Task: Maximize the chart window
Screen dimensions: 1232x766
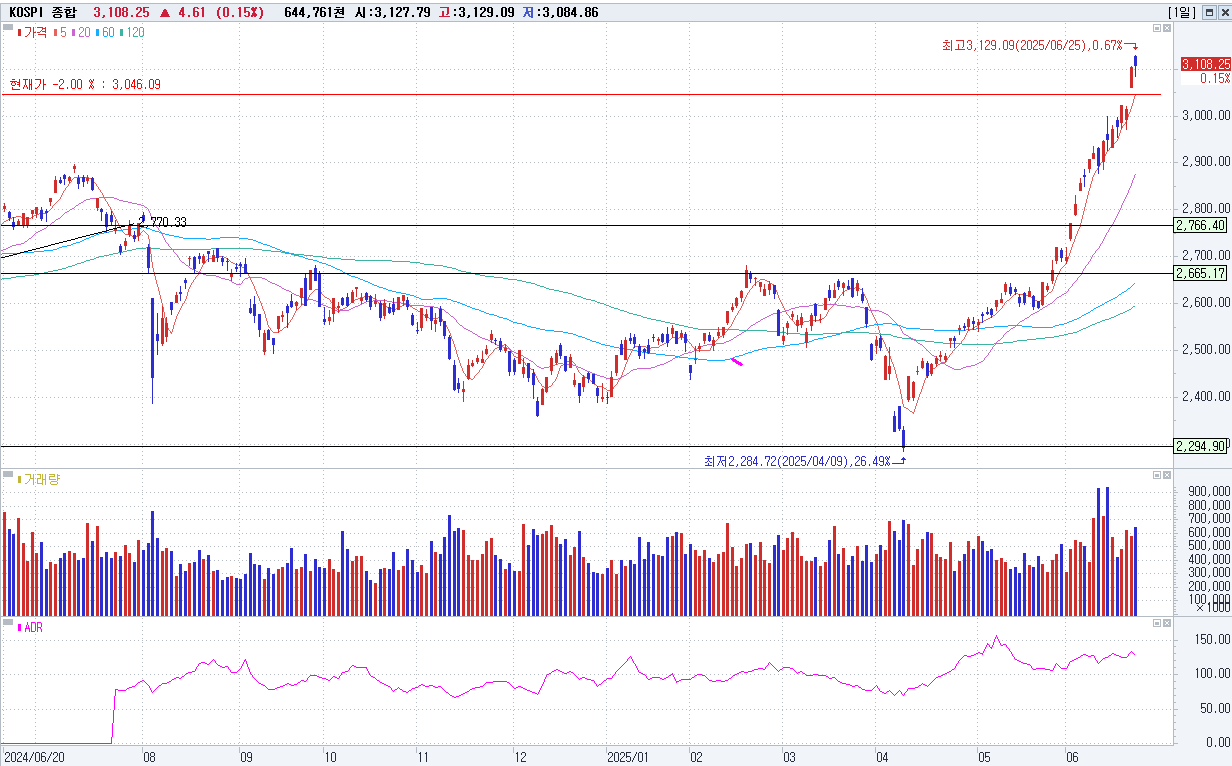Action: pyautogui.click(x=1208, y=12)
